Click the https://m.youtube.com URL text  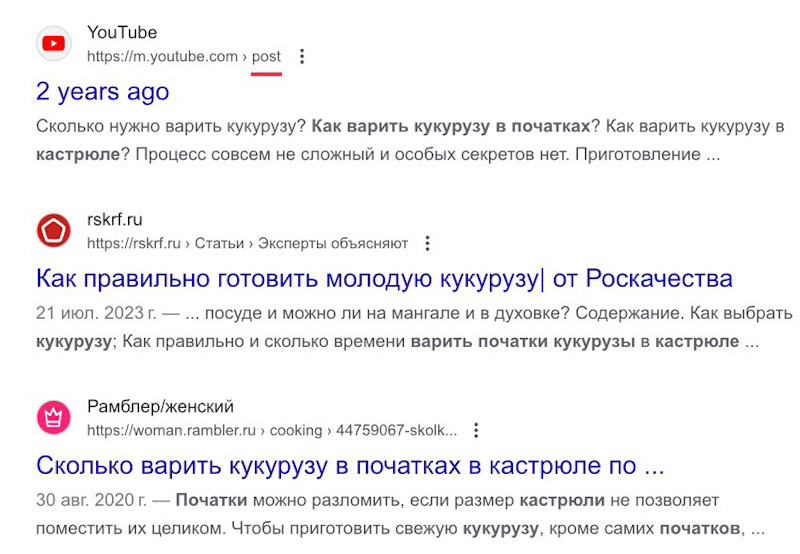pos(162,56)
